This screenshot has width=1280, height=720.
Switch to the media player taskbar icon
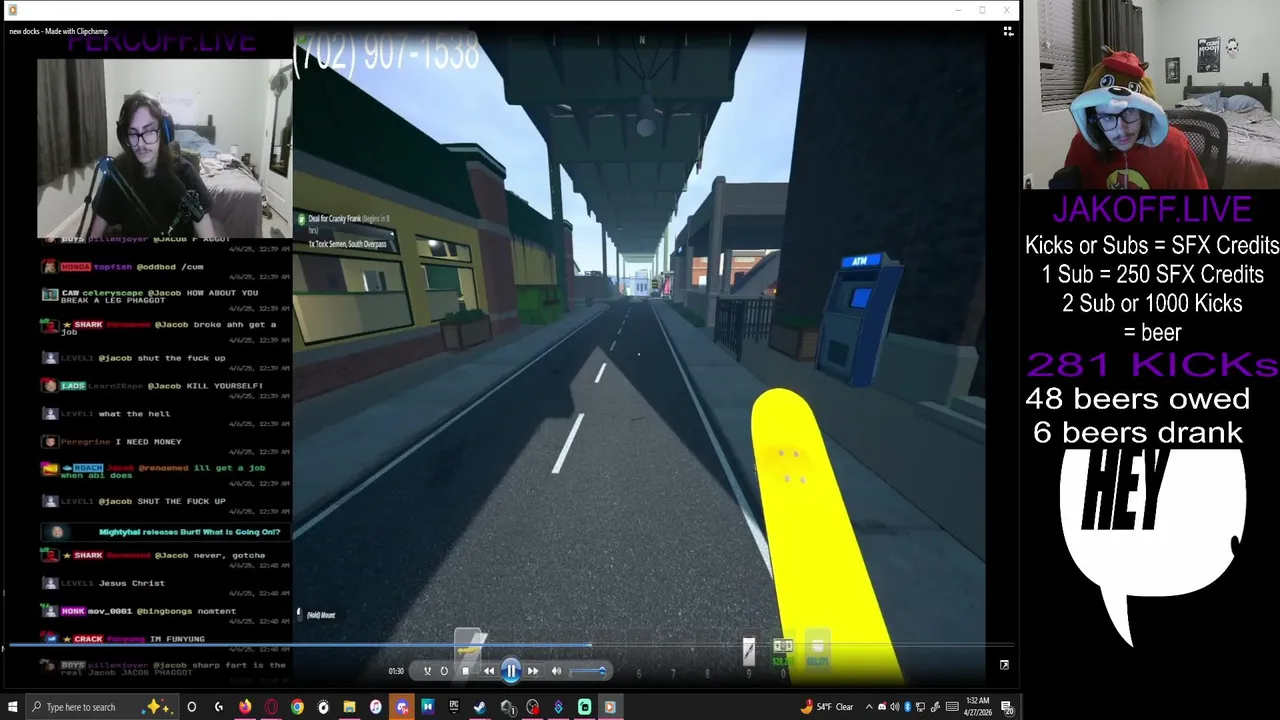[x=609, y=707]
